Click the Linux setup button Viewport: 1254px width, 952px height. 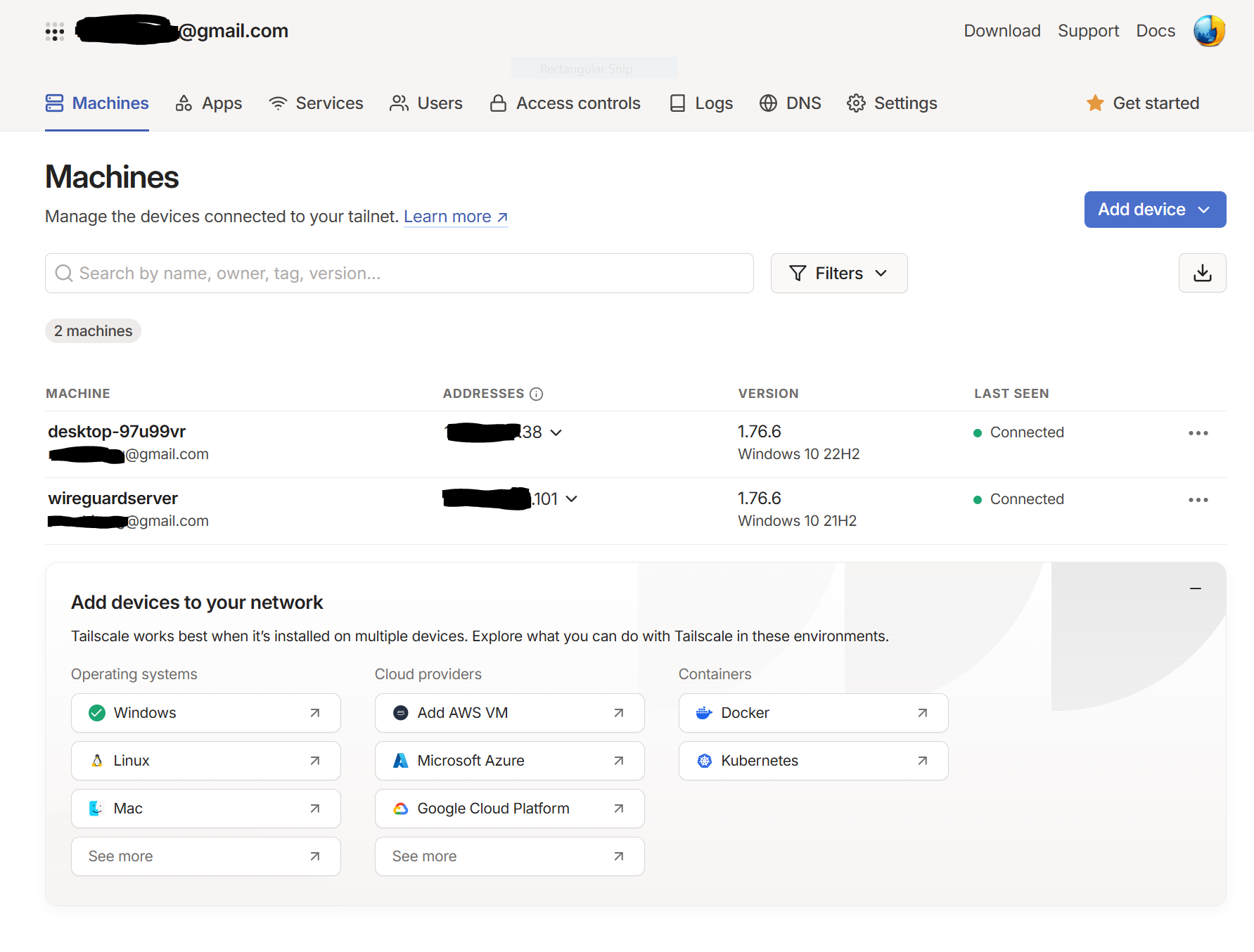coord(206,761)
